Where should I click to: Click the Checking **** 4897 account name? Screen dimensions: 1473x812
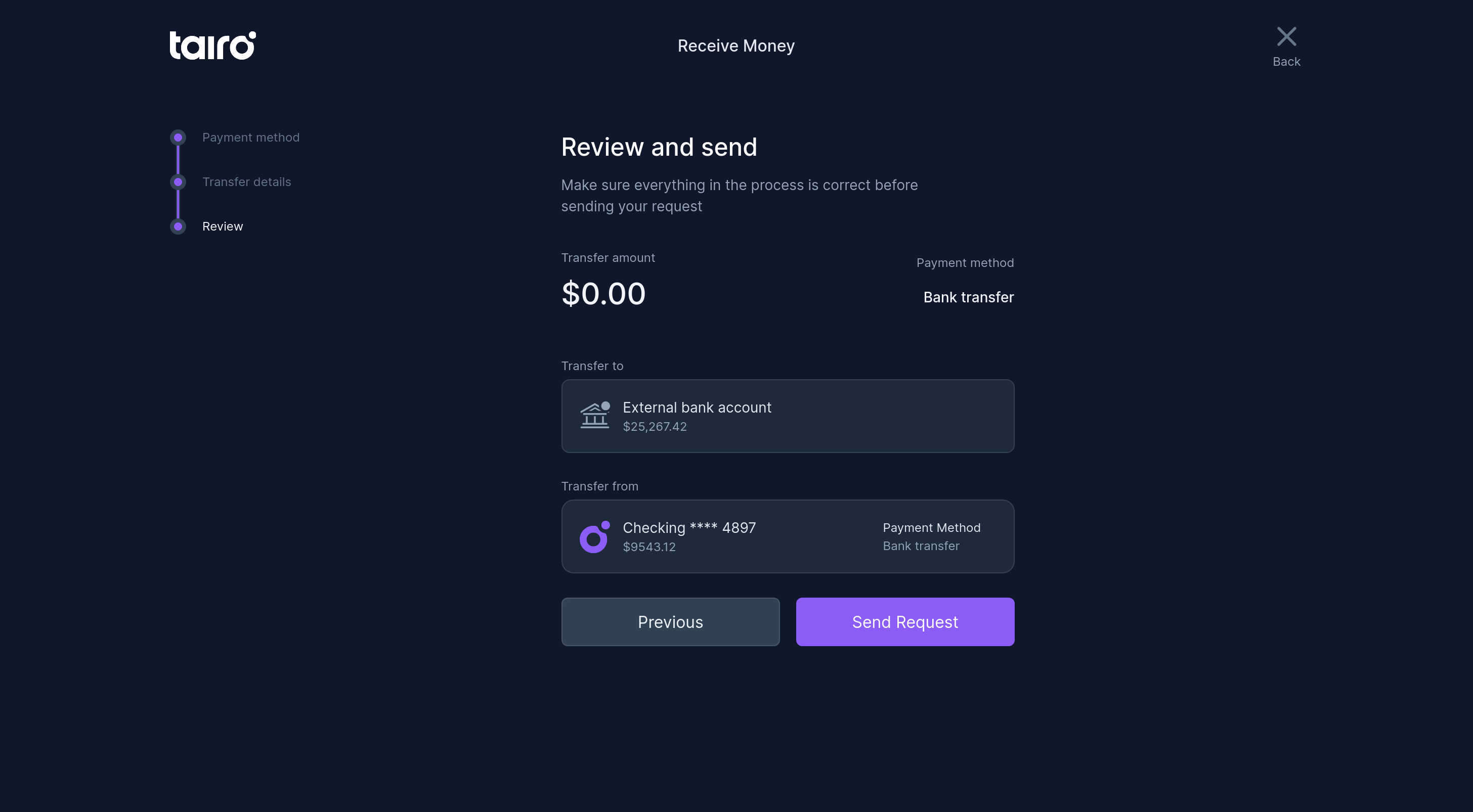pos(689,528)
